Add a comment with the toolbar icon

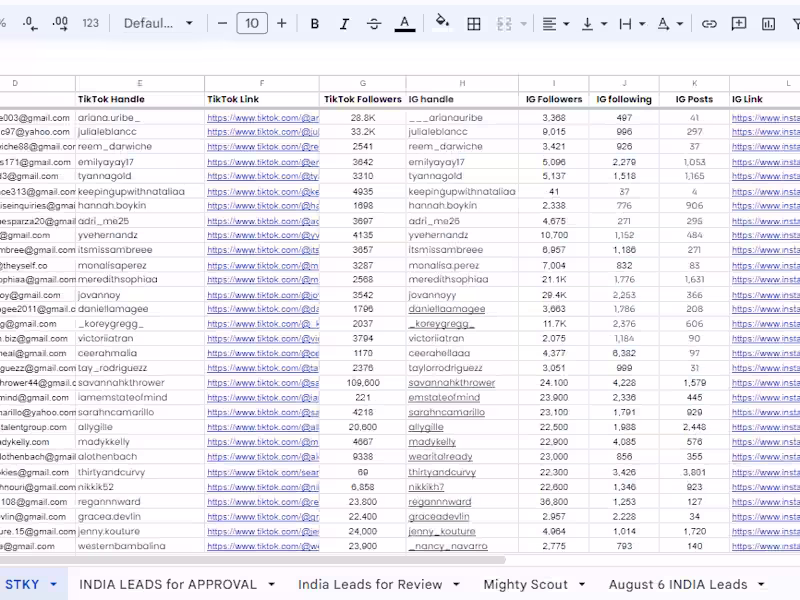click(x=739, y=23)
